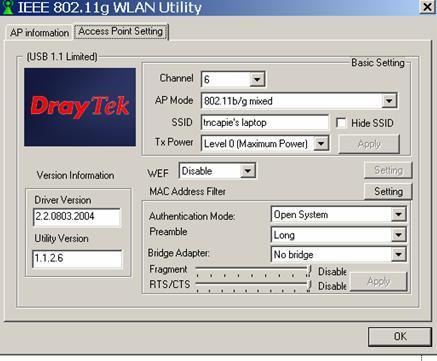
Task: Close the WLAN Utility window
Action: 427,7
